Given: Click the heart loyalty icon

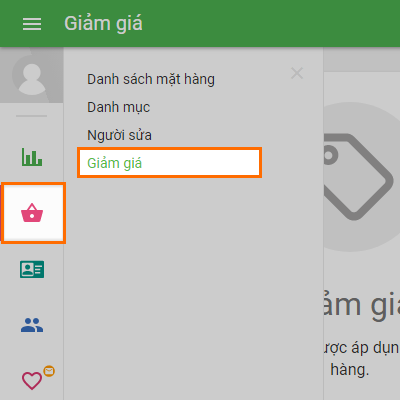Looking at the screenshot, I should pos(32,381).
